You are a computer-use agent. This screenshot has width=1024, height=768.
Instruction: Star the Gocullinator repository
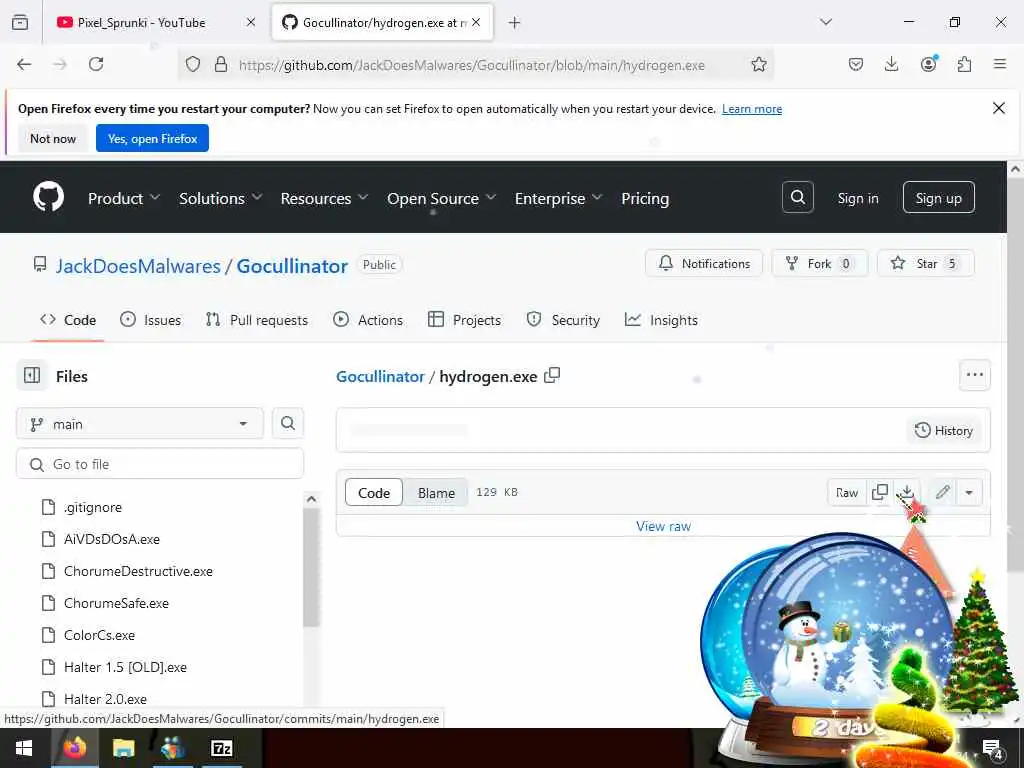[926, 263]
